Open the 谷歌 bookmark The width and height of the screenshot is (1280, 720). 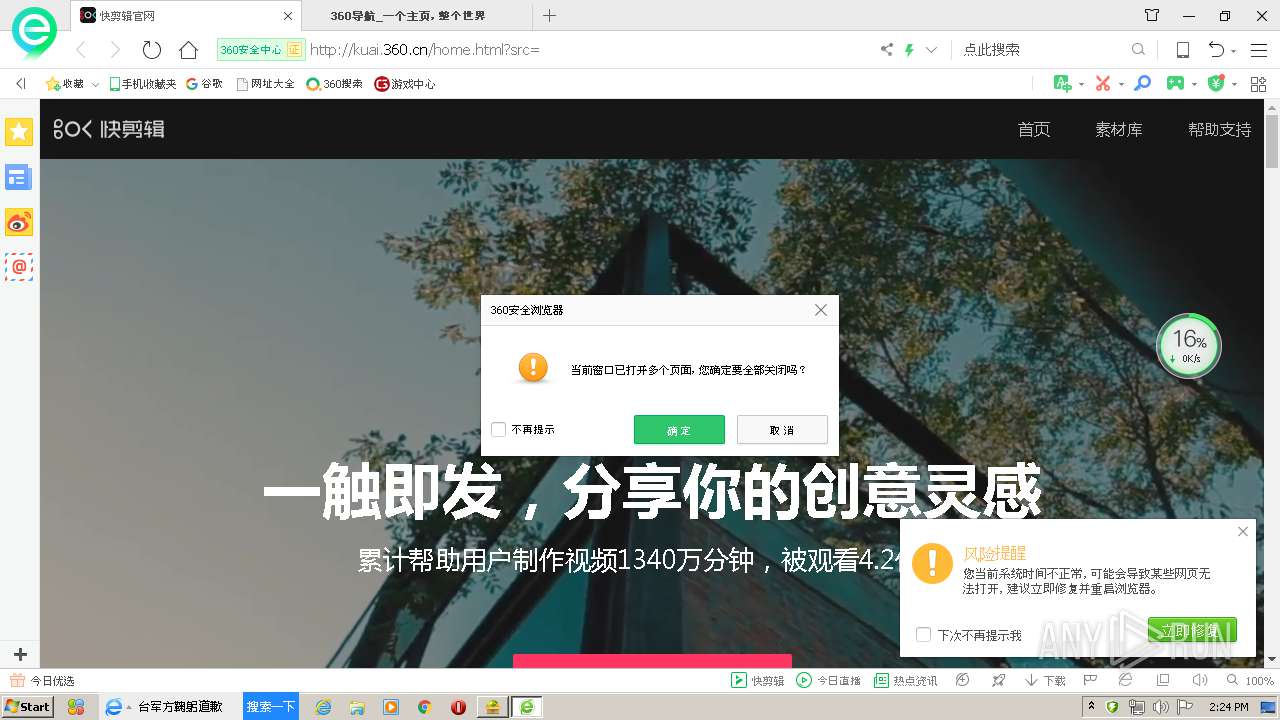tap(204, 84)
